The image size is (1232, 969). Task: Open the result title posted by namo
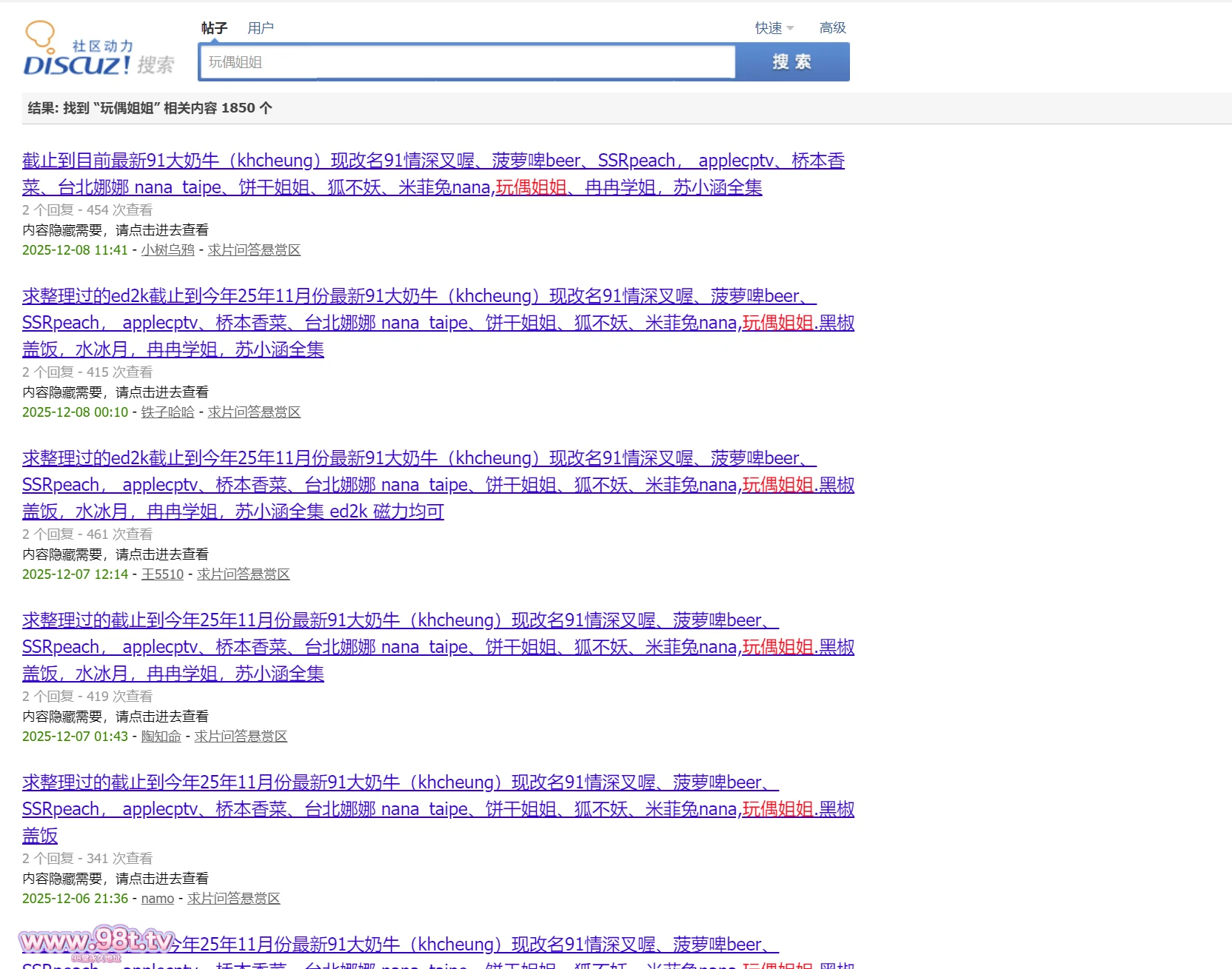coord(400,783)
